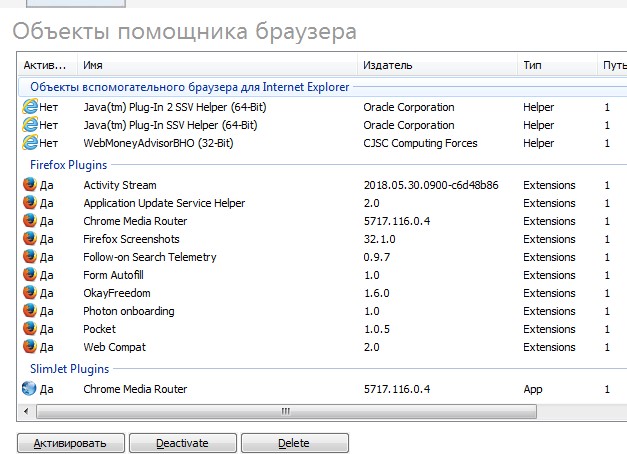Select the Firefox Screenshots entry

click(131, 239)
